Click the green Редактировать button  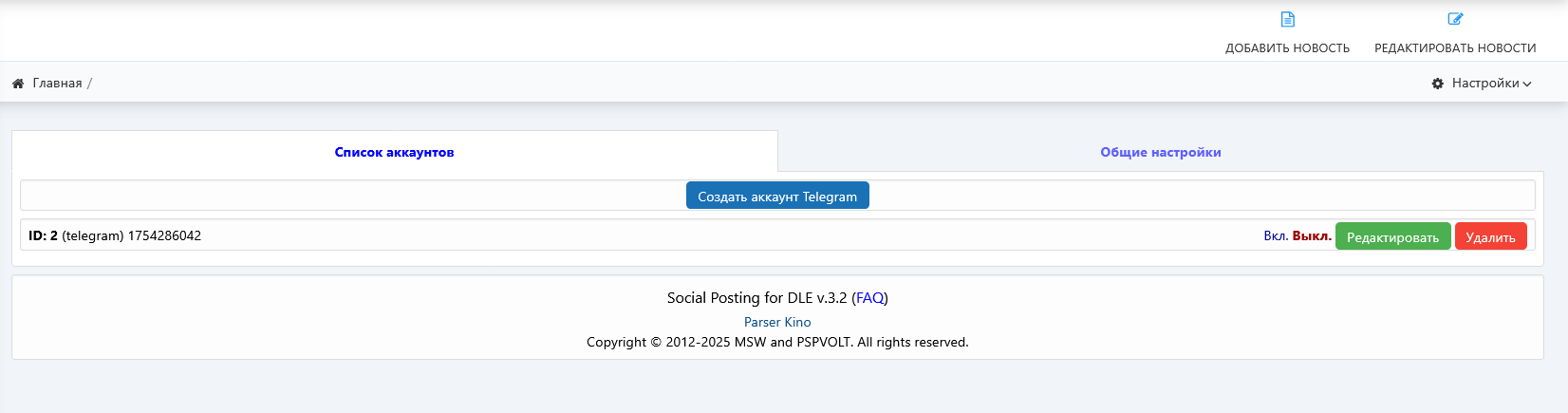pyautogui.click(x=1392, y=236)
